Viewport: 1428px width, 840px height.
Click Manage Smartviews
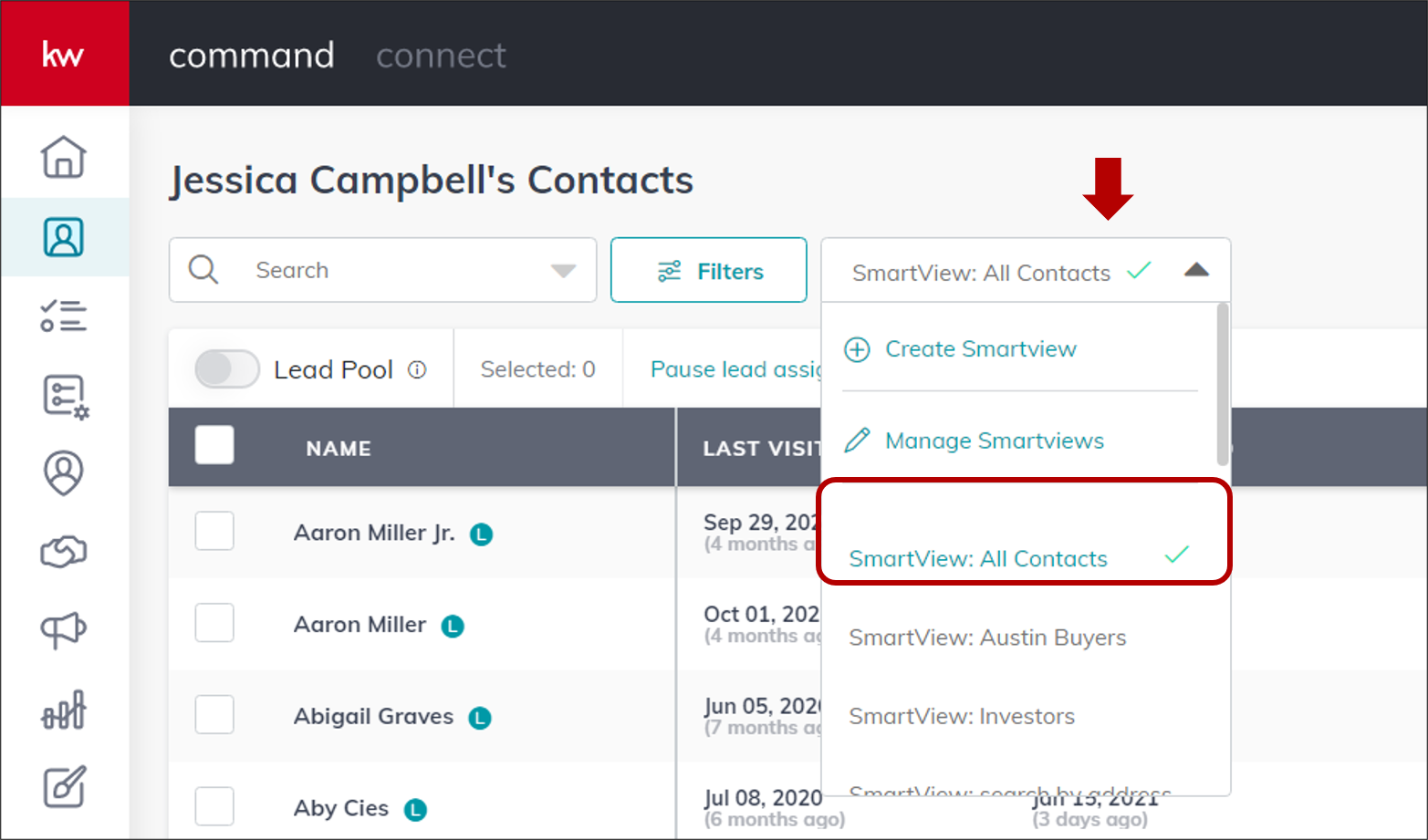point(995,441)
